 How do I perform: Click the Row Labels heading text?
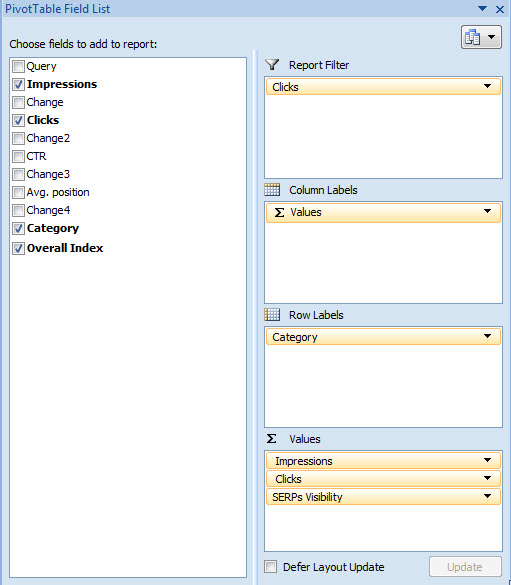(316, 315)
